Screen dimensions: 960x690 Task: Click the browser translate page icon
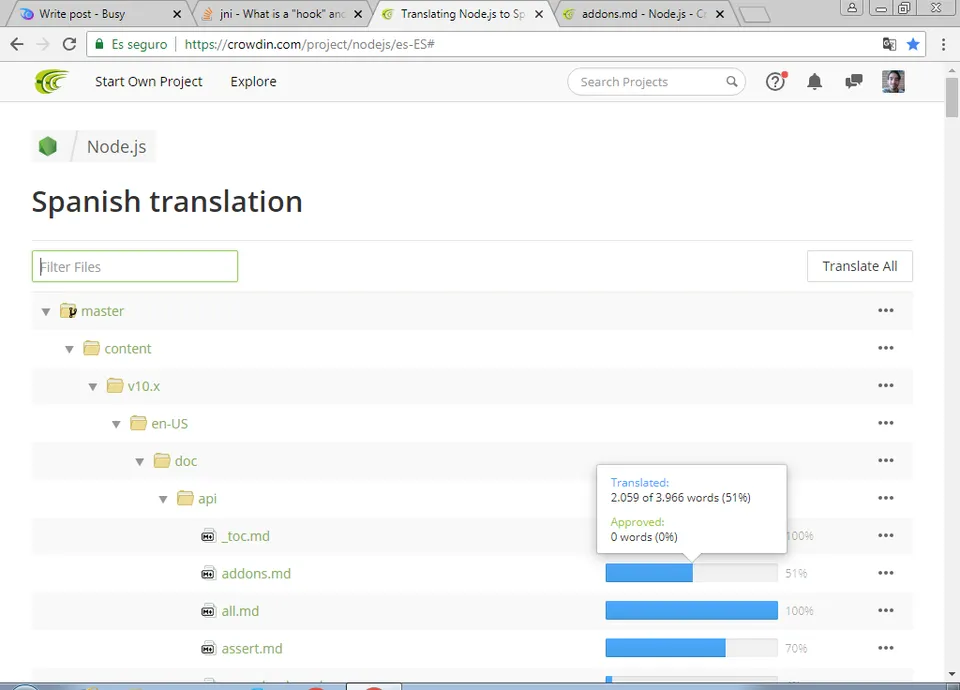tap(889, 44)
